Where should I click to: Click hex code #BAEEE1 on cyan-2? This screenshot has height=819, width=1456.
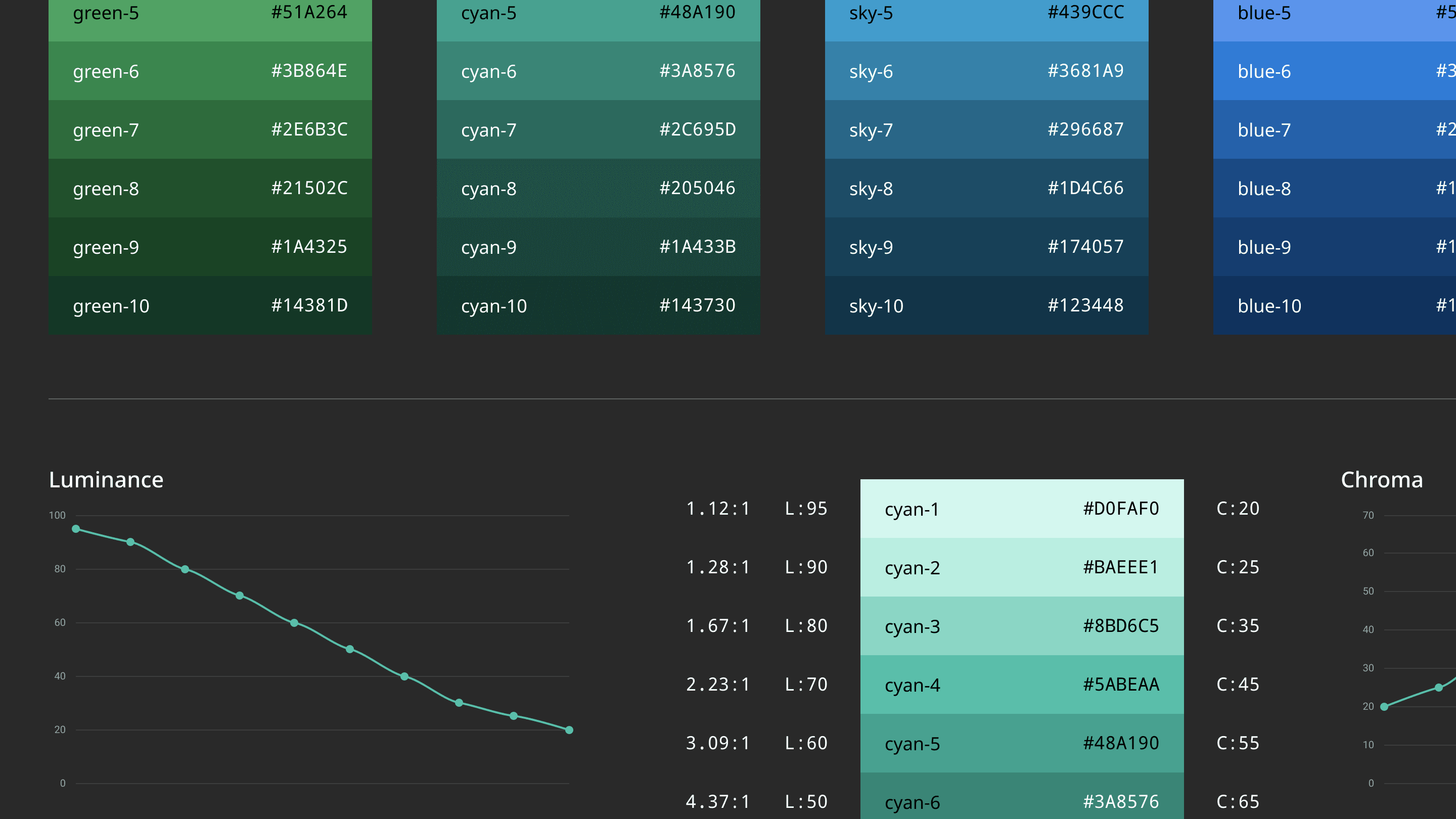click(x=1121, y=567)
